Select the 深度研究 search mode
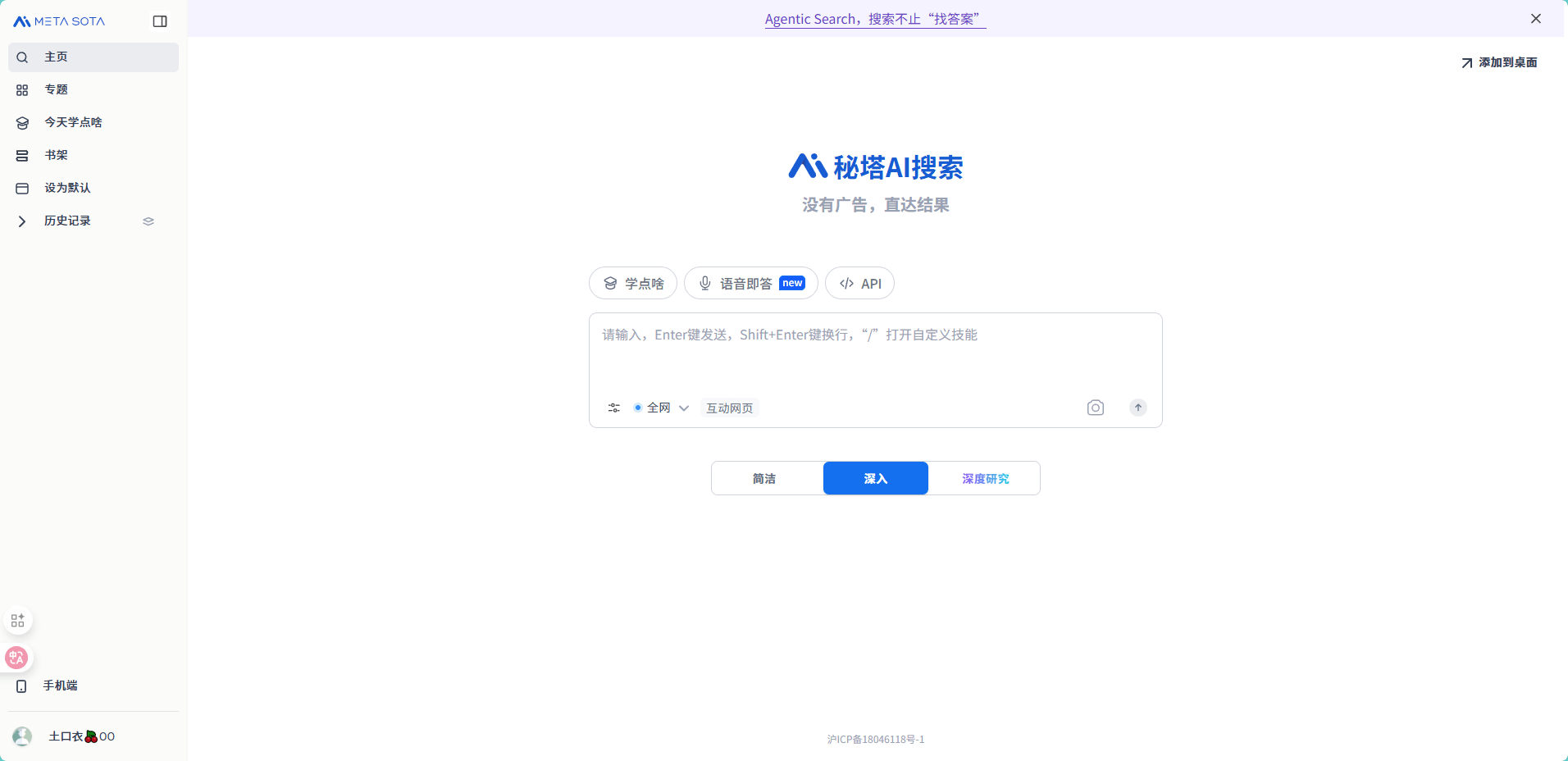The width and height of the screenshot is (1568, 761). click(985, 479)
